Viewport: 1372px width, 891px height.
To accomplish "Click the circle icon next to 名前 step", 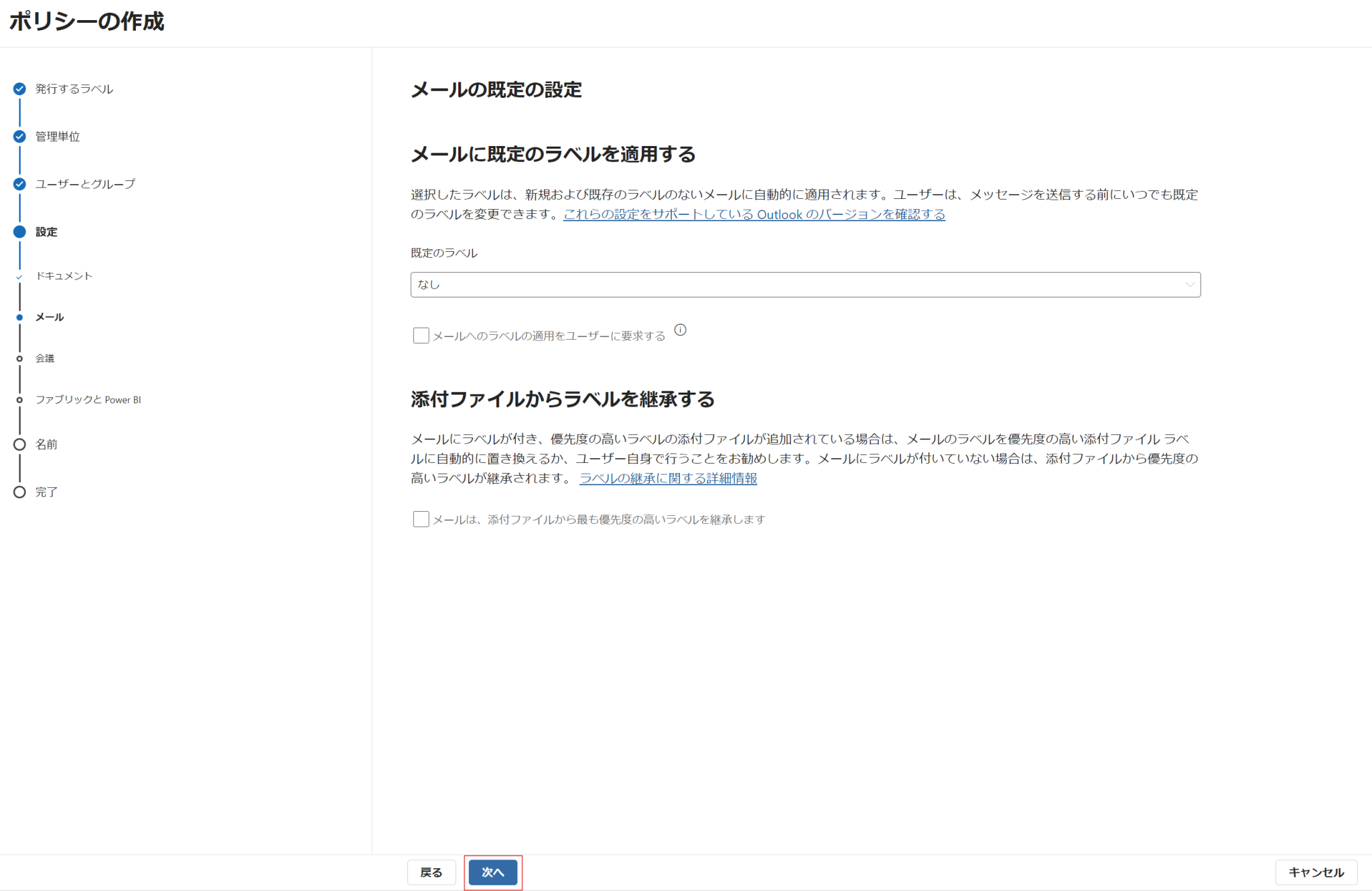I will click(x=19, y=444).
